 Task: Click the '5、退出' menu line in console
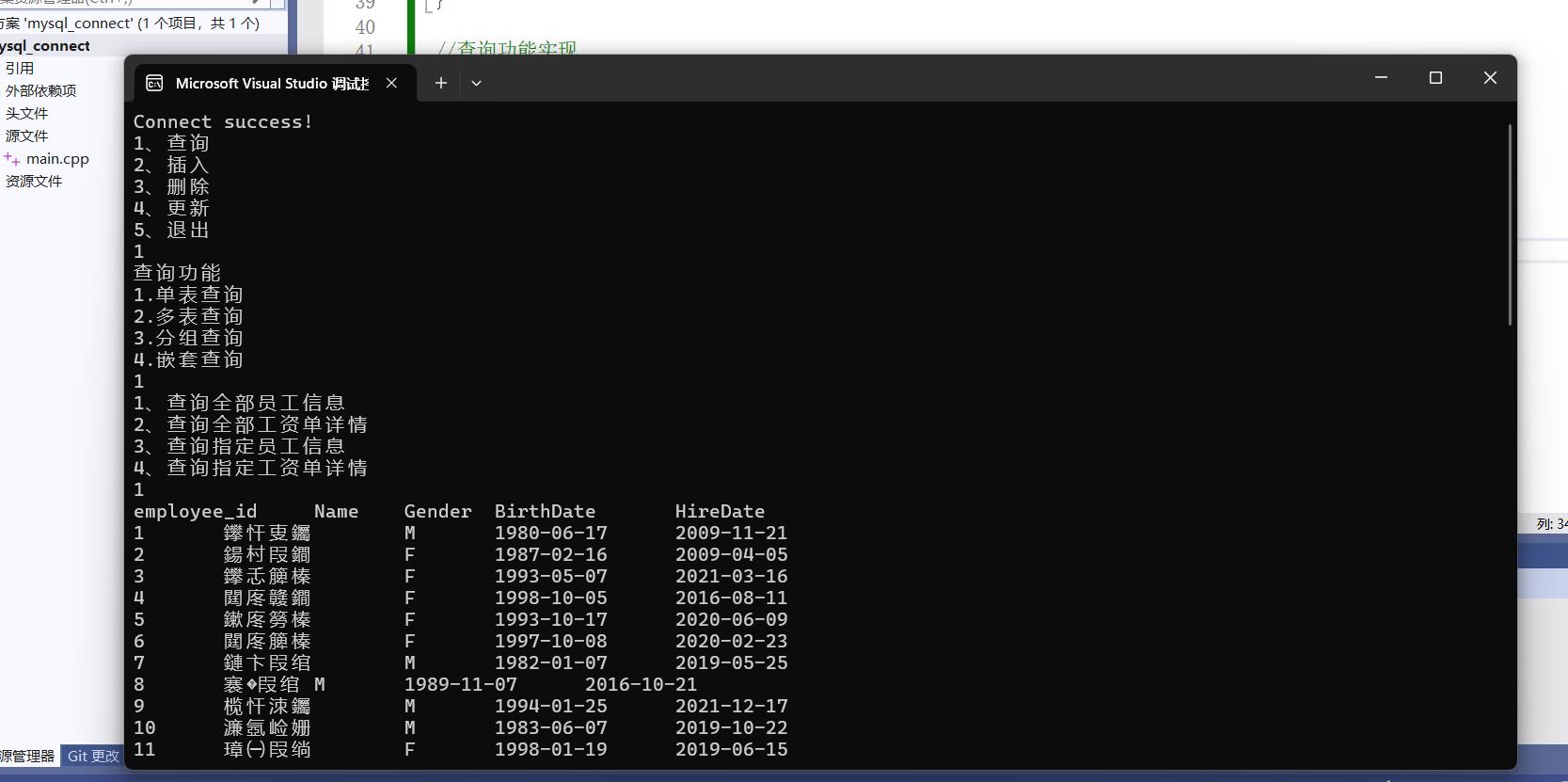click(171, 230)
